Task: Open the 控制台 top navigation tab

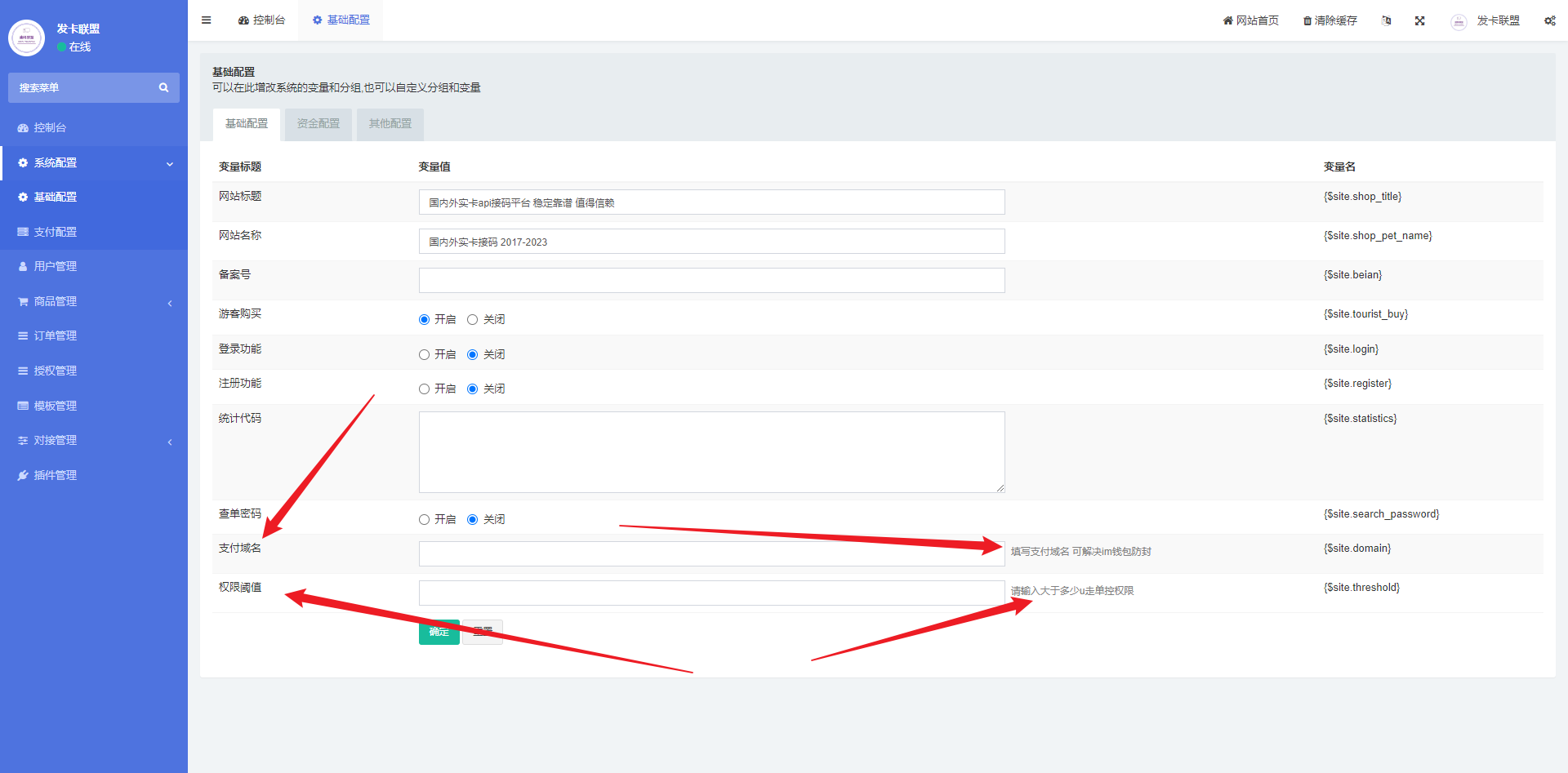Action: click(x=261, y=20)
